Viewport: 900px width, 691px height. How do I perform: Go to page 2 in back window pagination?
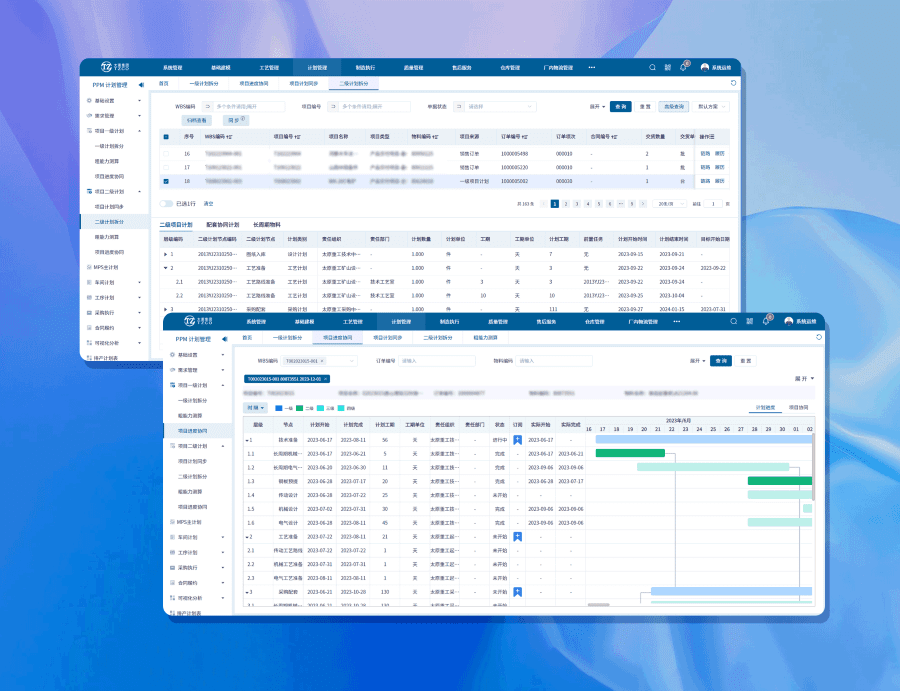565,204
